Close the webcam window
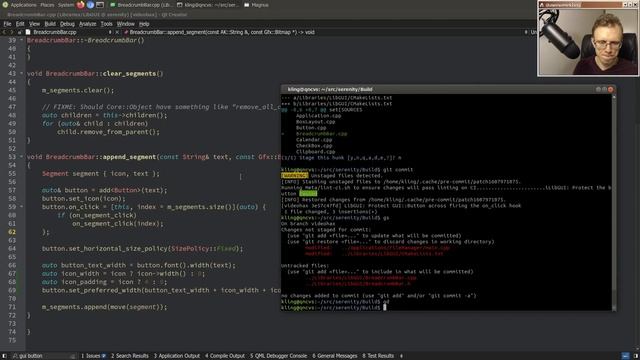 [x=636, y=4]
